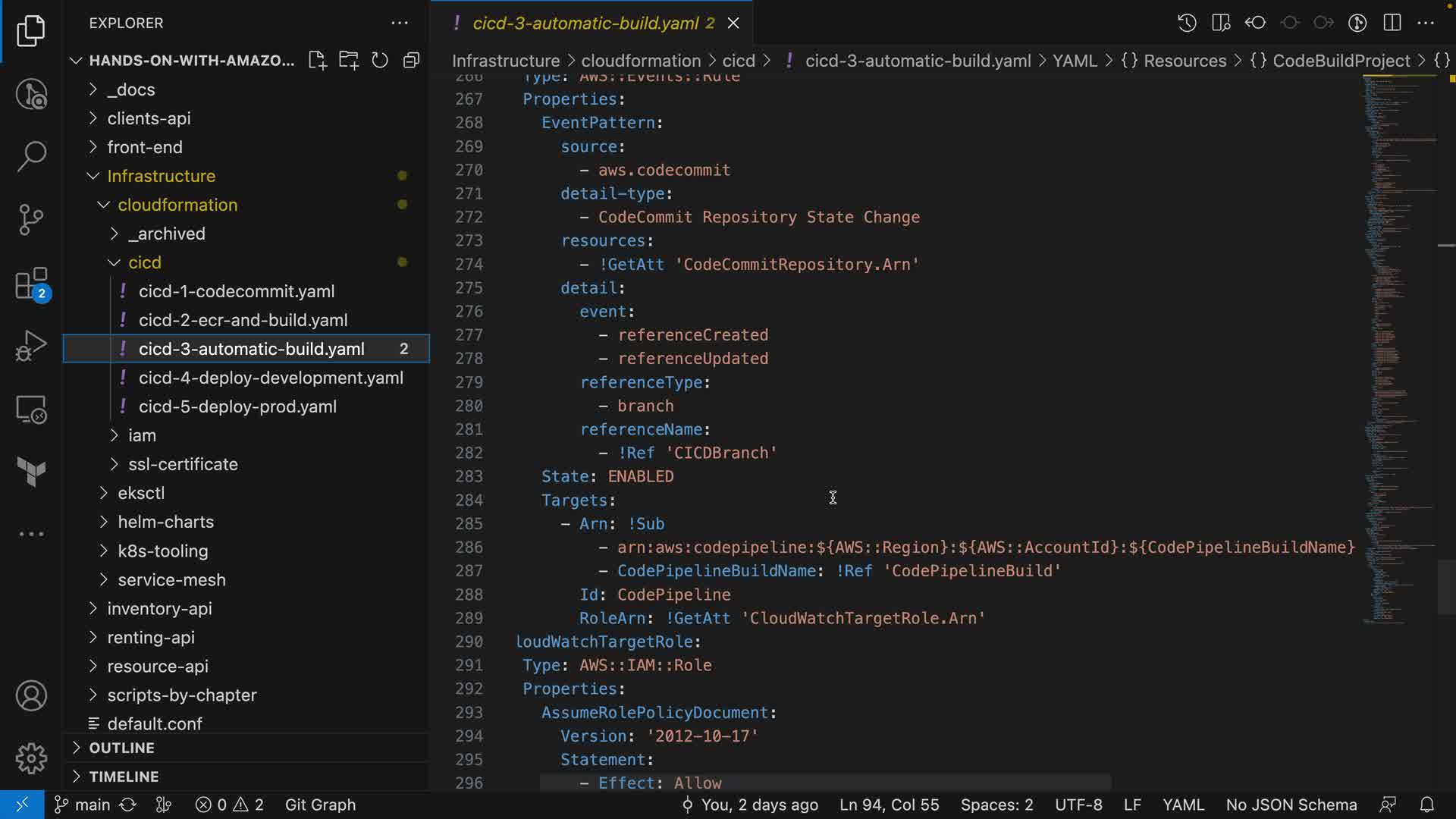Collapse all folders in explorer
This screenshot has width=1456, height=819.
click(x=412, y=61)
